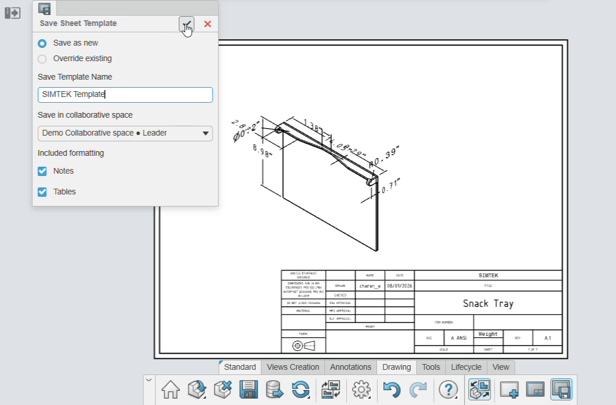This screenshot has height=405, width=616.
Task: Click the floppy disk Save icon
Action: 249,390
